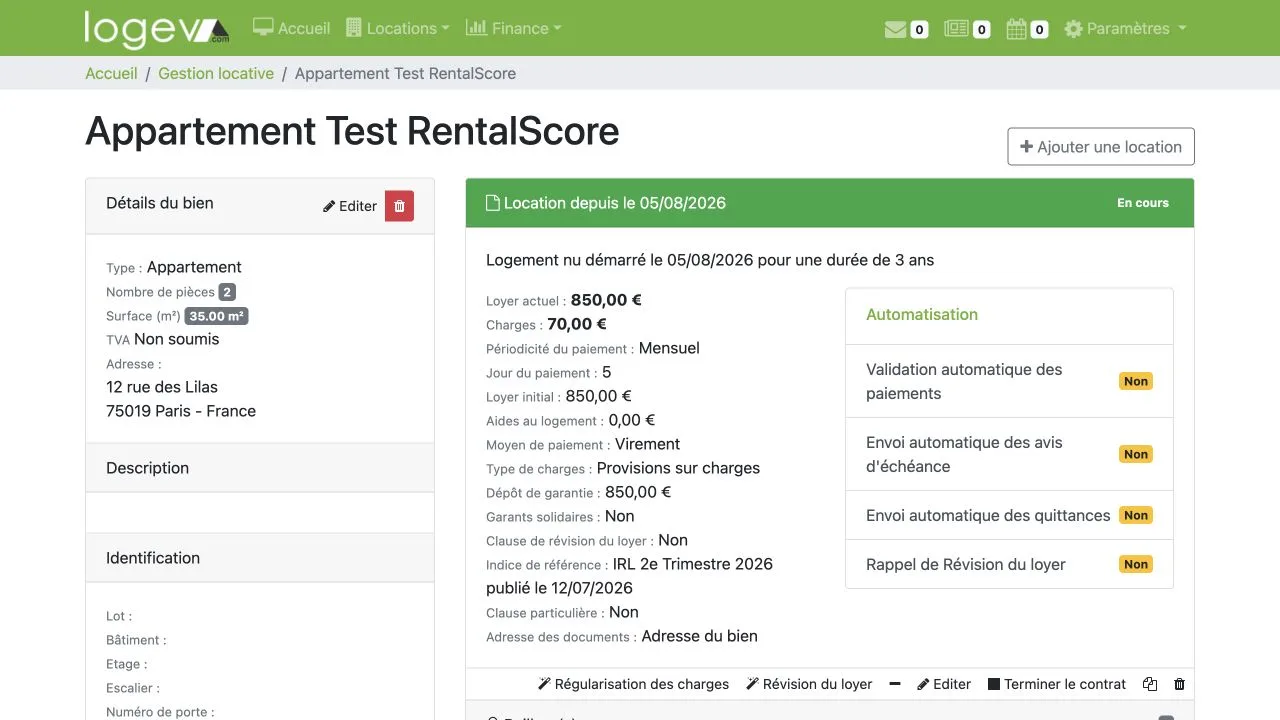Go to Gestion locative breadcrumb
Viewport: 1280px width, 720px height.
click(216, 73)
